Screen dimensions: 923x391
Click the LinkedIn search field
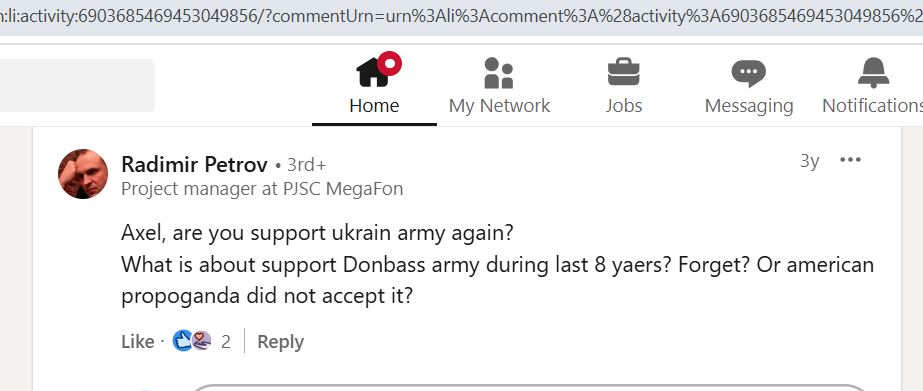point(77,85)
